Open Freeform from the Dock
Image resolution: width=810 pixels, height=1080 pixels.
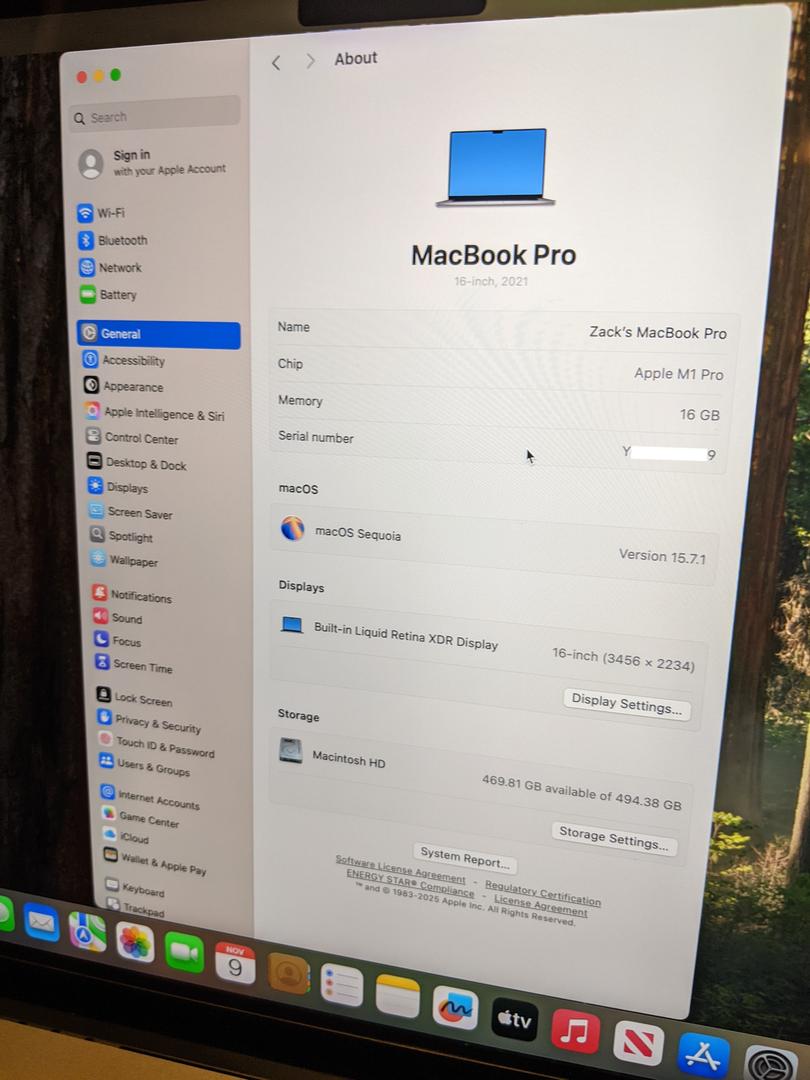click(x=455, y=1008)
